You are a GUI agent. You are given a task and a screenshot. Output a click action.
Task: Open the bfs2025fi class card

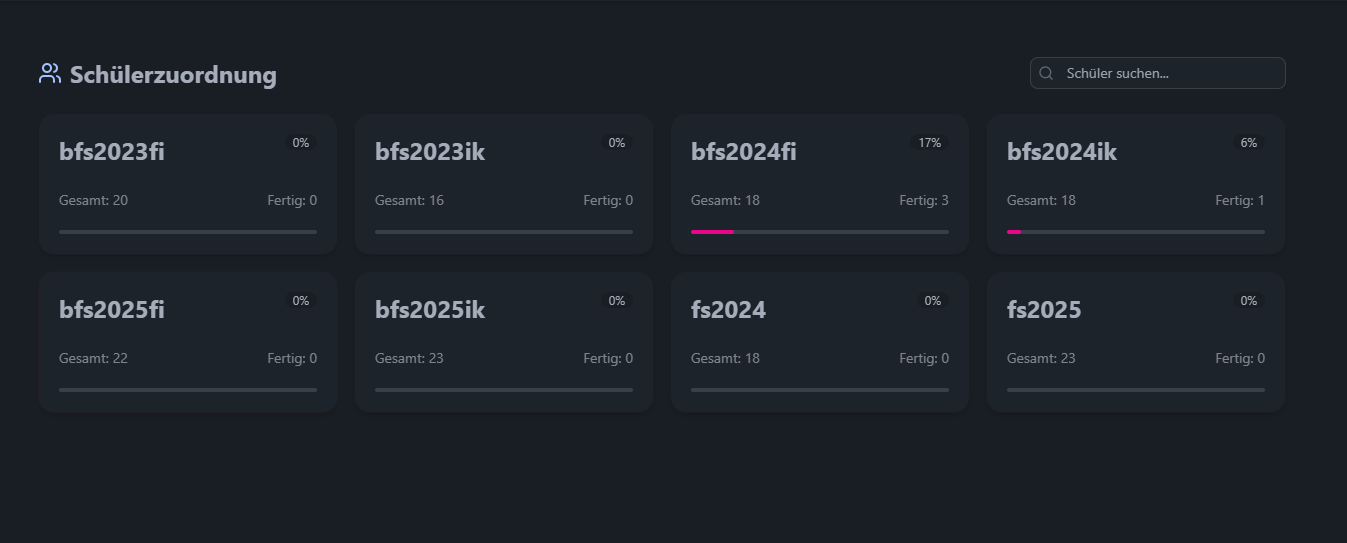click(188, 342)
